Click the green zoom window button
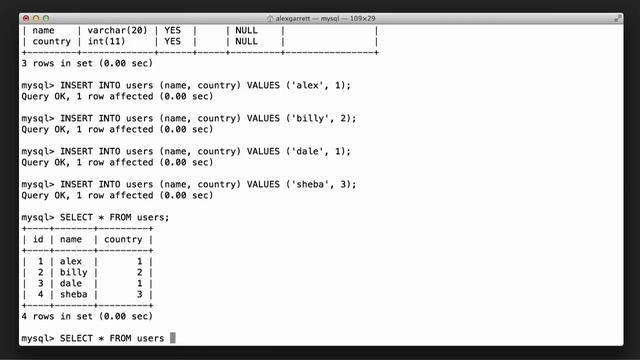Image resolution: width=640 pixels, height=360 pixels. coord(46,18)
